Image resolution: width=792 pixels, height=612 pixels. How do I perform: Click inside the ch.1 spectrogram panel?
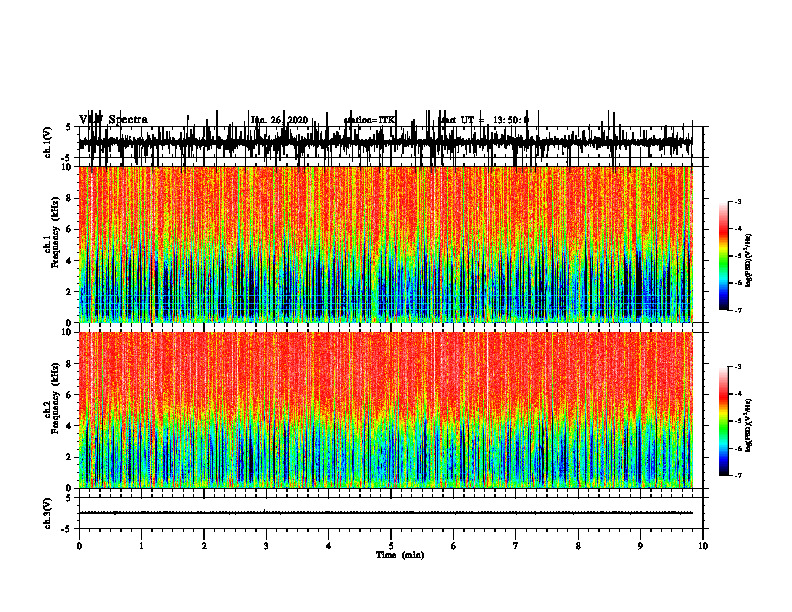pyautogui.click(x=385, y=244)
